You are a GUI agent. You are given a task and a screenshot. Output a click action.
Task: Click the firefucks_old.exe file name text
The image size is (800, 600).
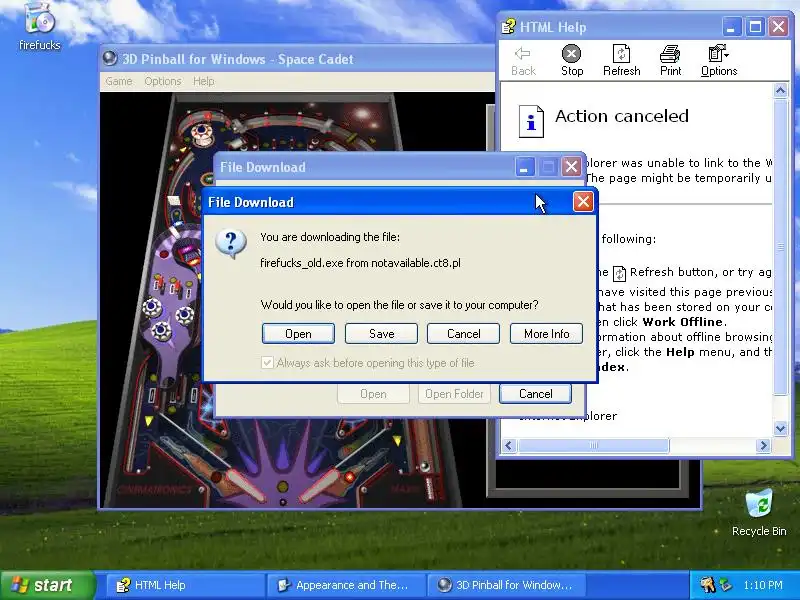[302, 263]
